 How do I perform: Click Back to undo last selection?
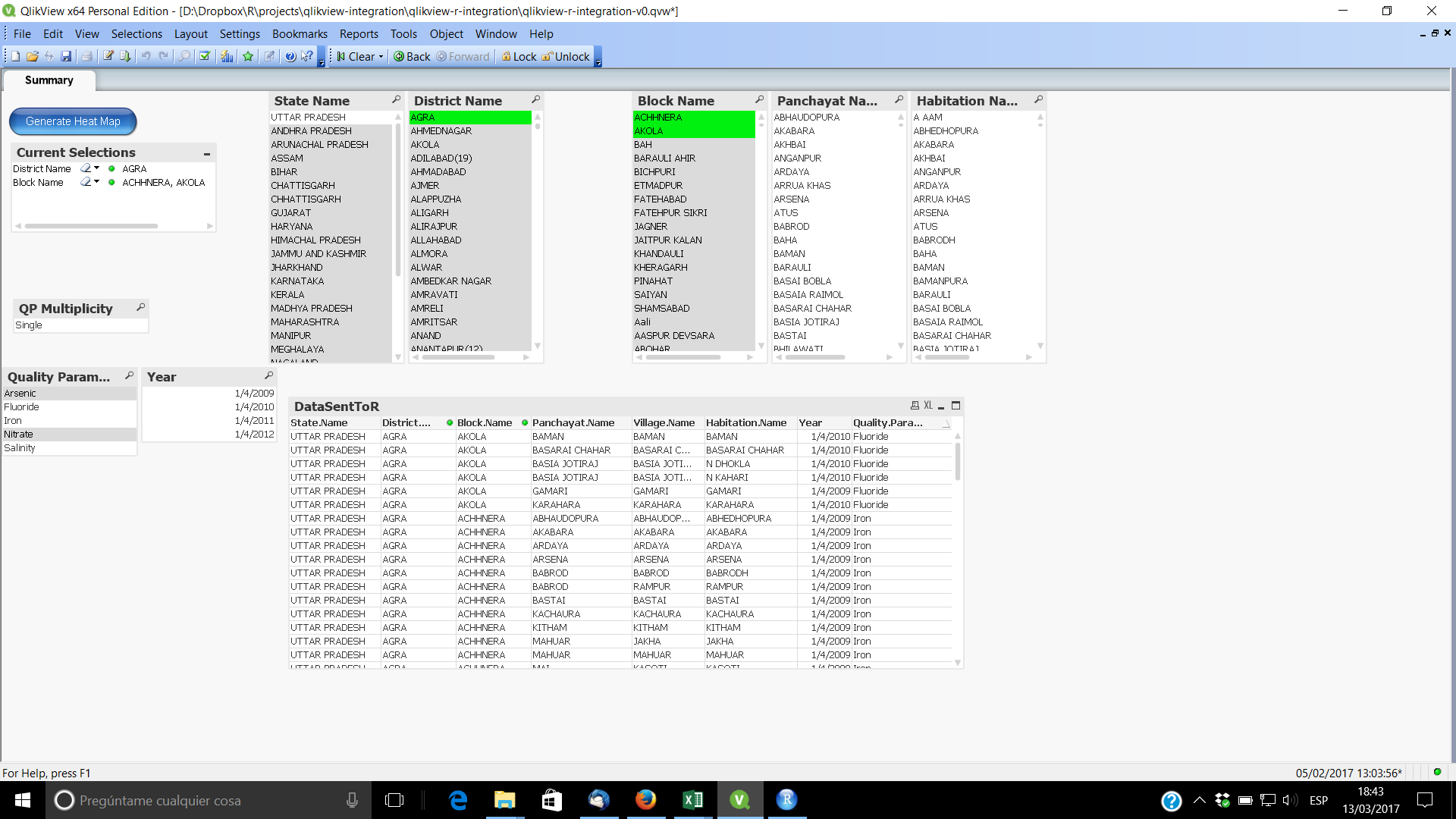(x=410, y=56)
